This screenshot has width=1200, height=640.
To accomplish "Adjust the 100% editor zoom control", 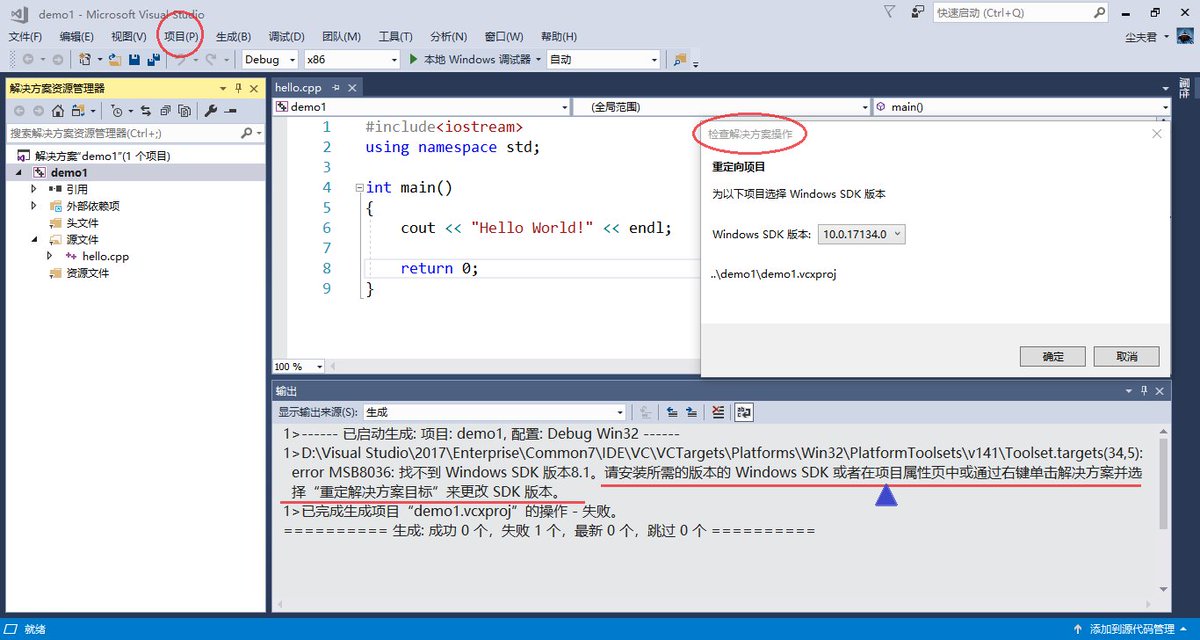I will click(297, 366).
